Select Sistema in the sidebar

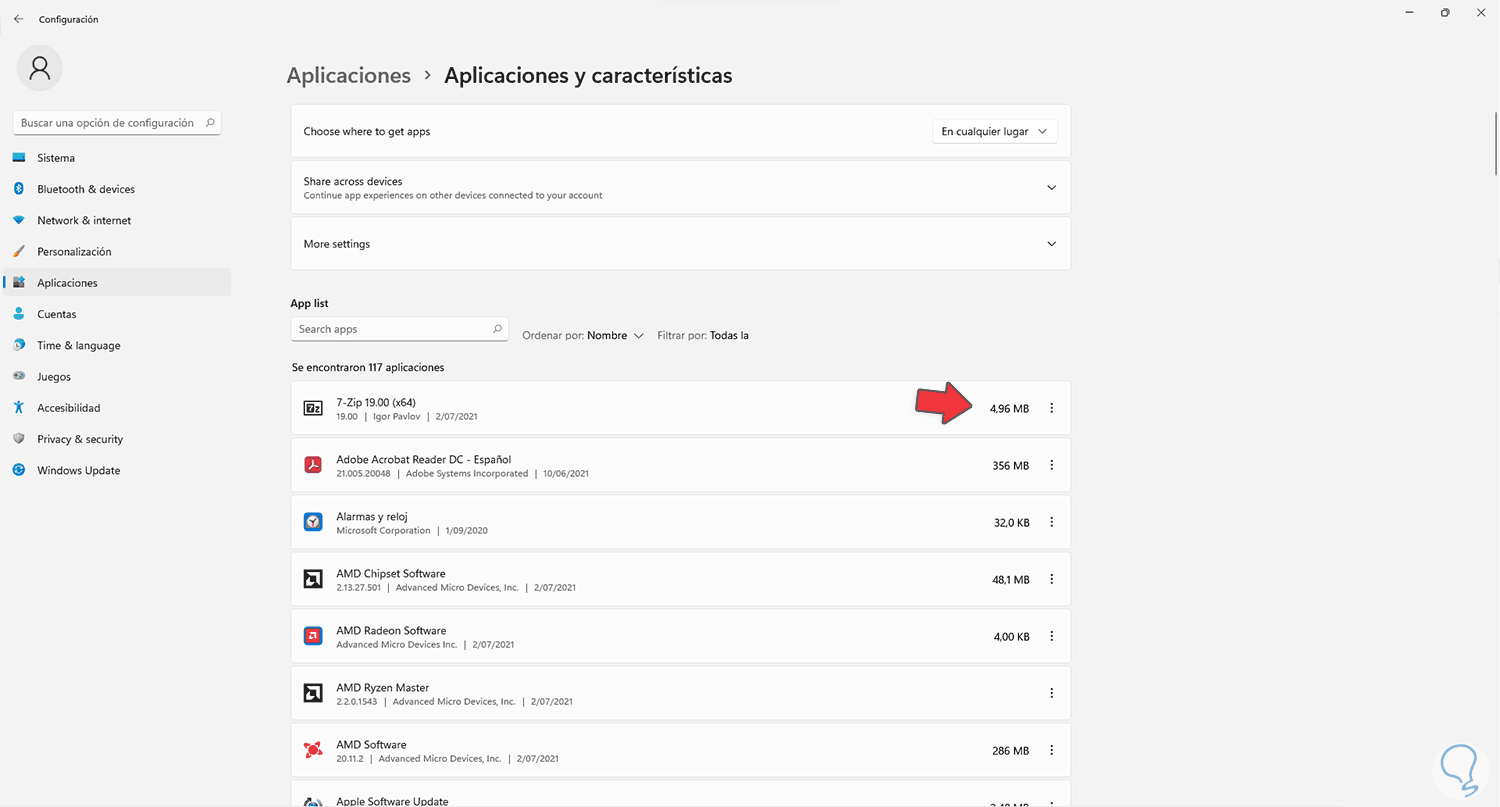(x=56, y=158)
